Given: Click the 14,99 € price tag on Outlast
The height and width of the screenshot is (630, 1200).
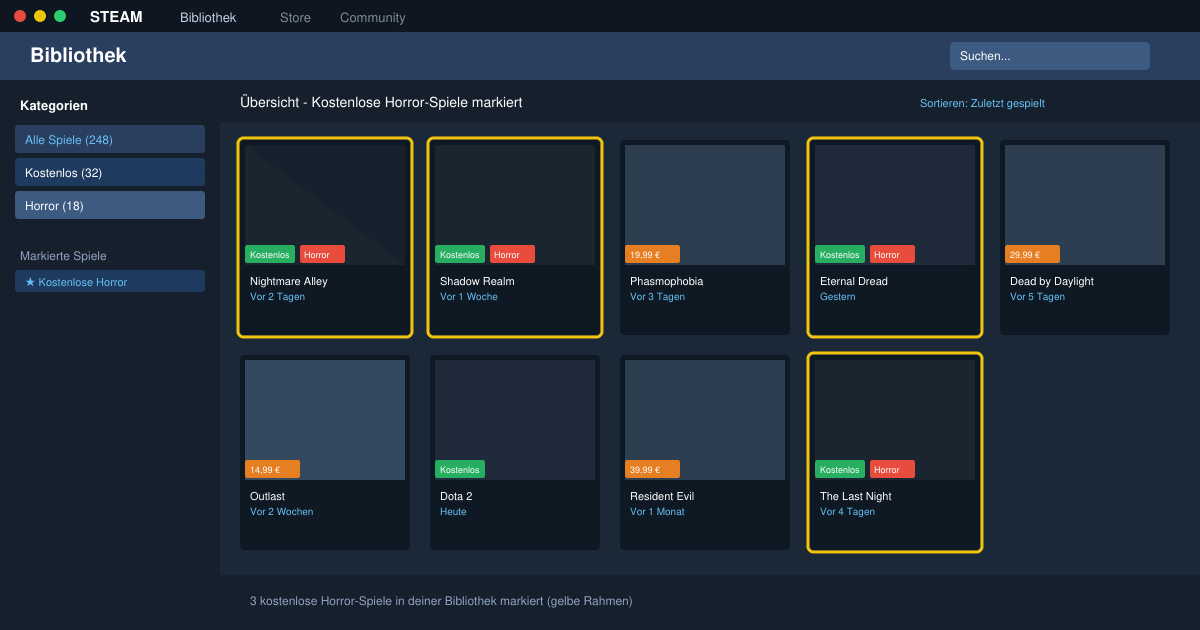Looking at the screenshot, I should [x=272, y=469].
